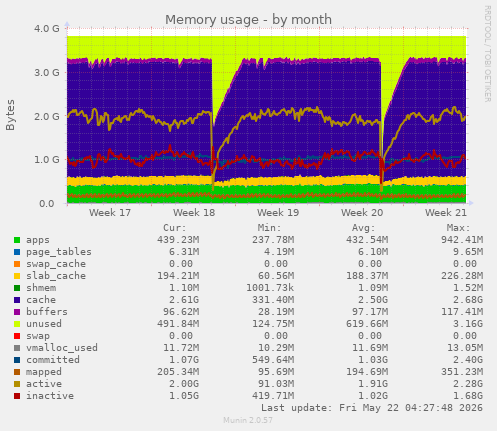Click the cache dark blue swatch
This screenshot has height=431, width=497.
coord(17,300)
